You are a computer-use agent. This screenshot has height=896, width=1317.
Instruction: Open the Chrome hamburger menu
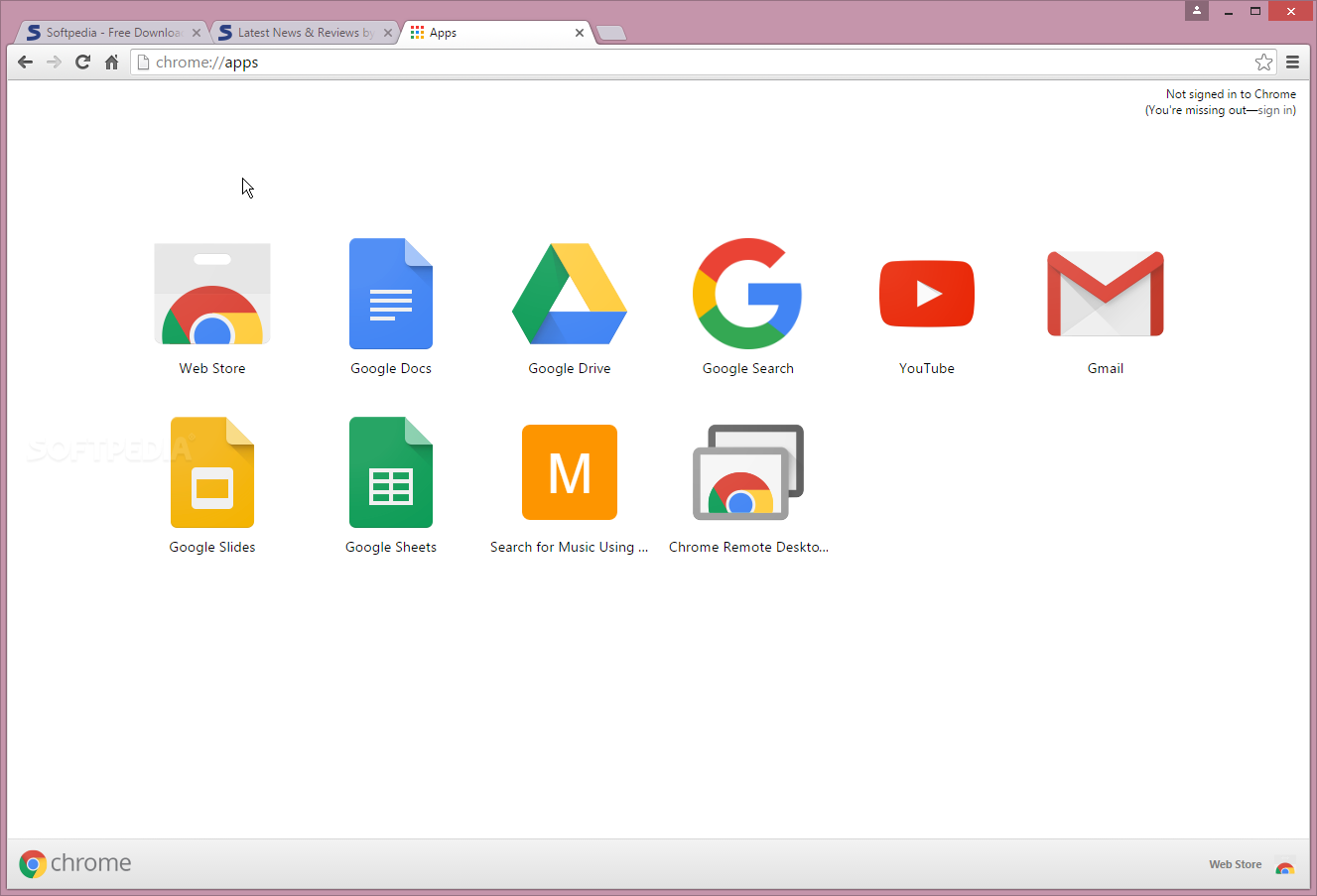click(x=1292, y=63)
